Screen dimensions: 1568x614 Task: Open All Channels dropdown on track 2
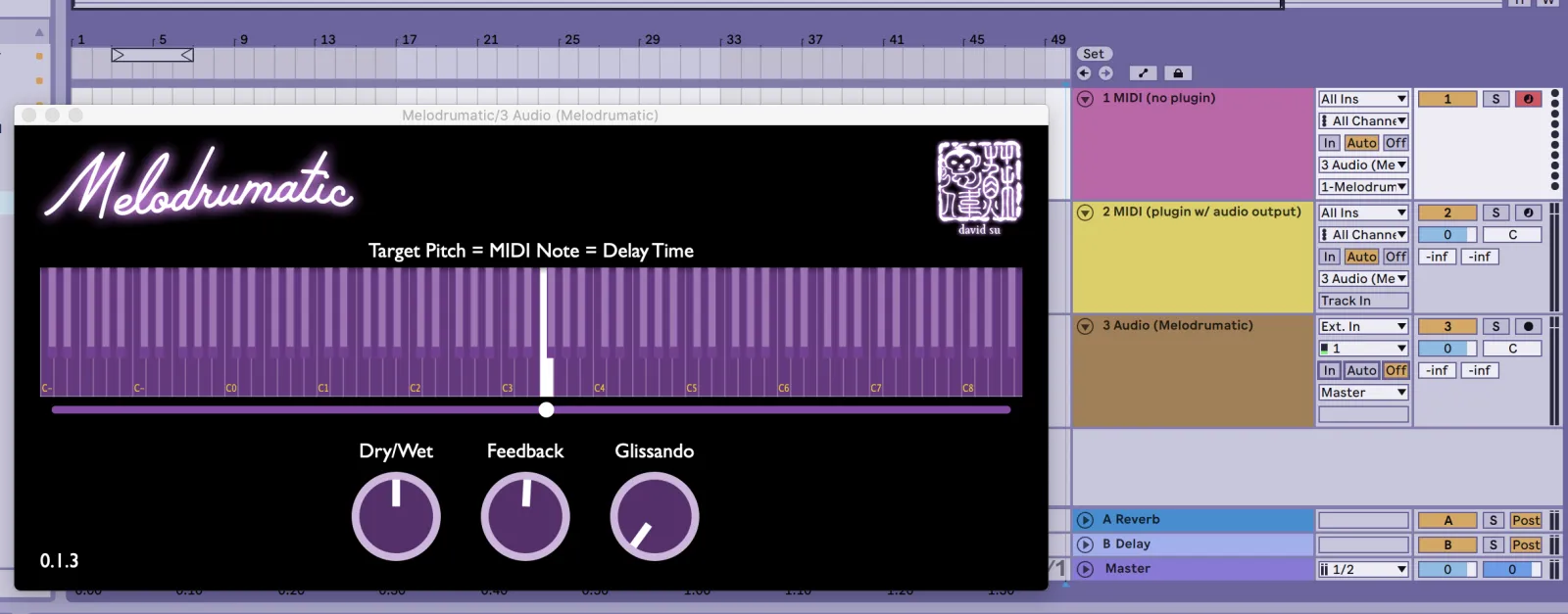click(x=1363, y=234)
